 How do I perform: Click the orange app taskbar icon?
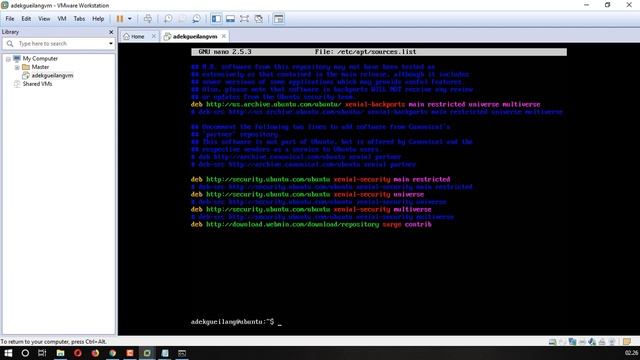pyautogui.click(x=130, y=353)
